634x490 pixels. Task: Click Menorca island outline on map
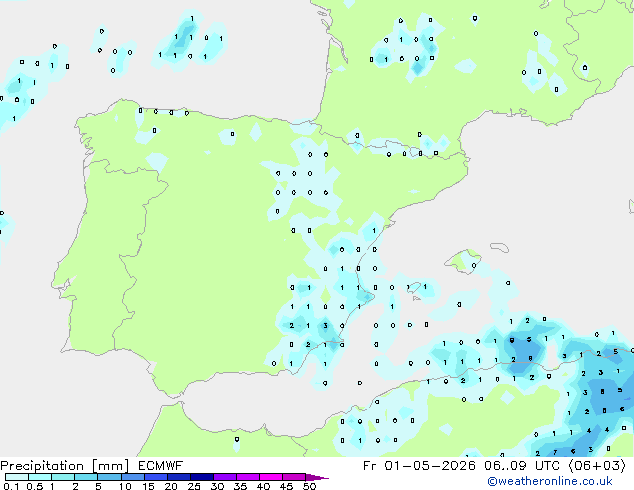pos(499,247)
